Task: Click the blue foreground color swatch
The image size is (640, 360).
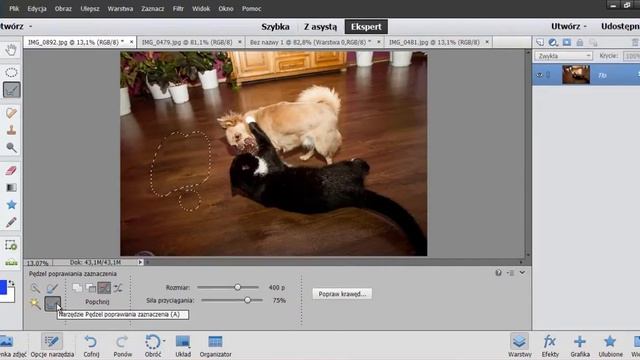Action: (x=3, y=287)
